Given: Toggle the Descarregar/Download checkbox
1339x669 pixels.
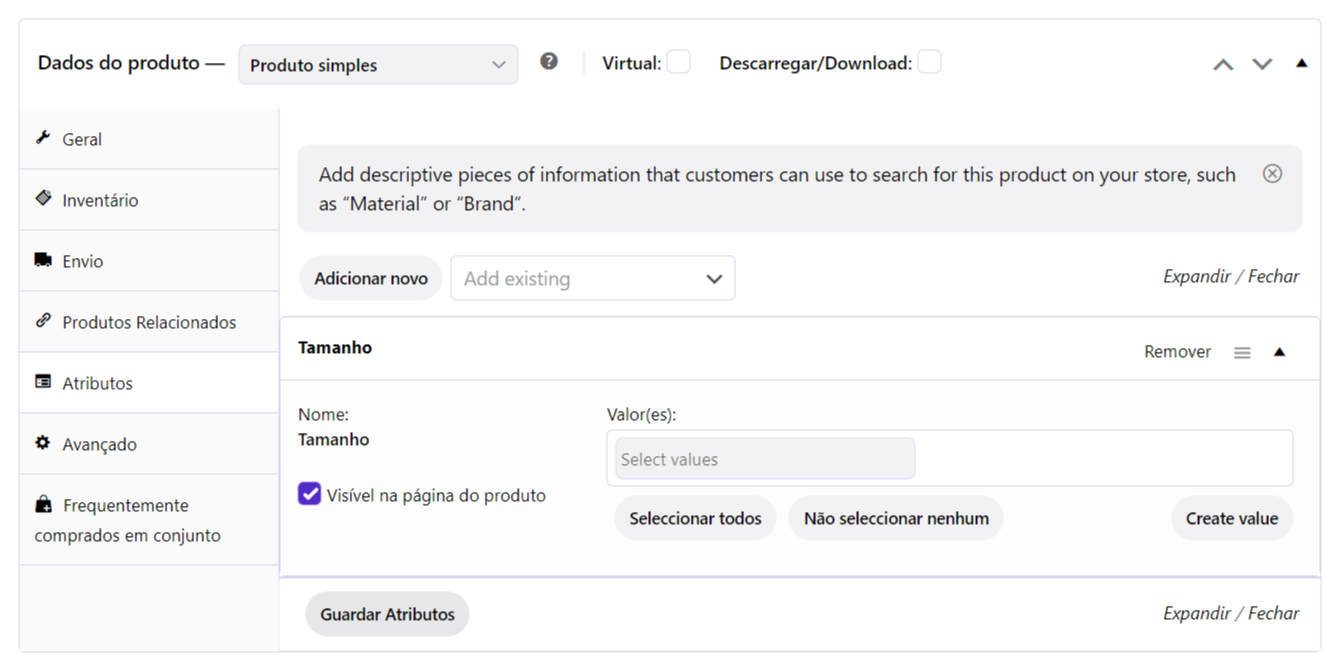Looking at the screenshot, I should point(929,62).
